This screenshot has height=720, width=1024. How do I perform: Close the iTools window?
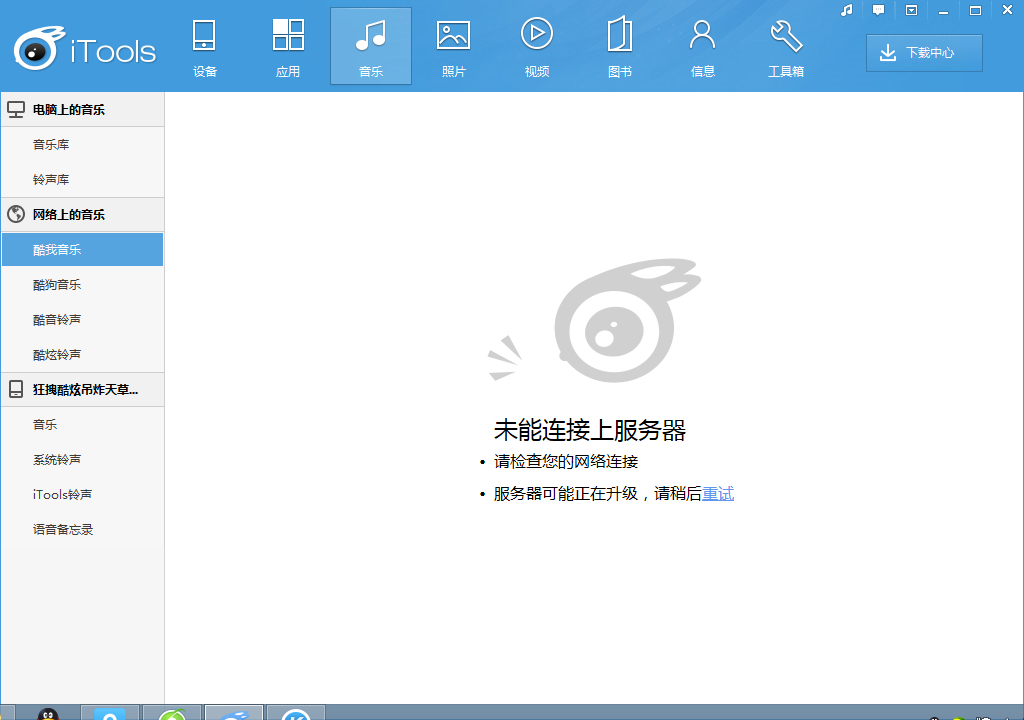pos(1007,10)
